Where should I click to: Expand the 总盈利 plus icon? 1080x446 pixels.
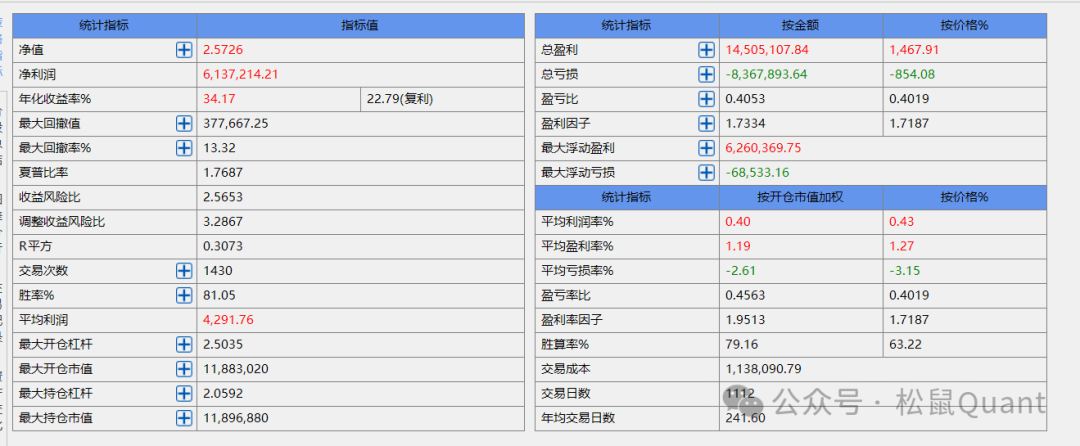[706, 50]
